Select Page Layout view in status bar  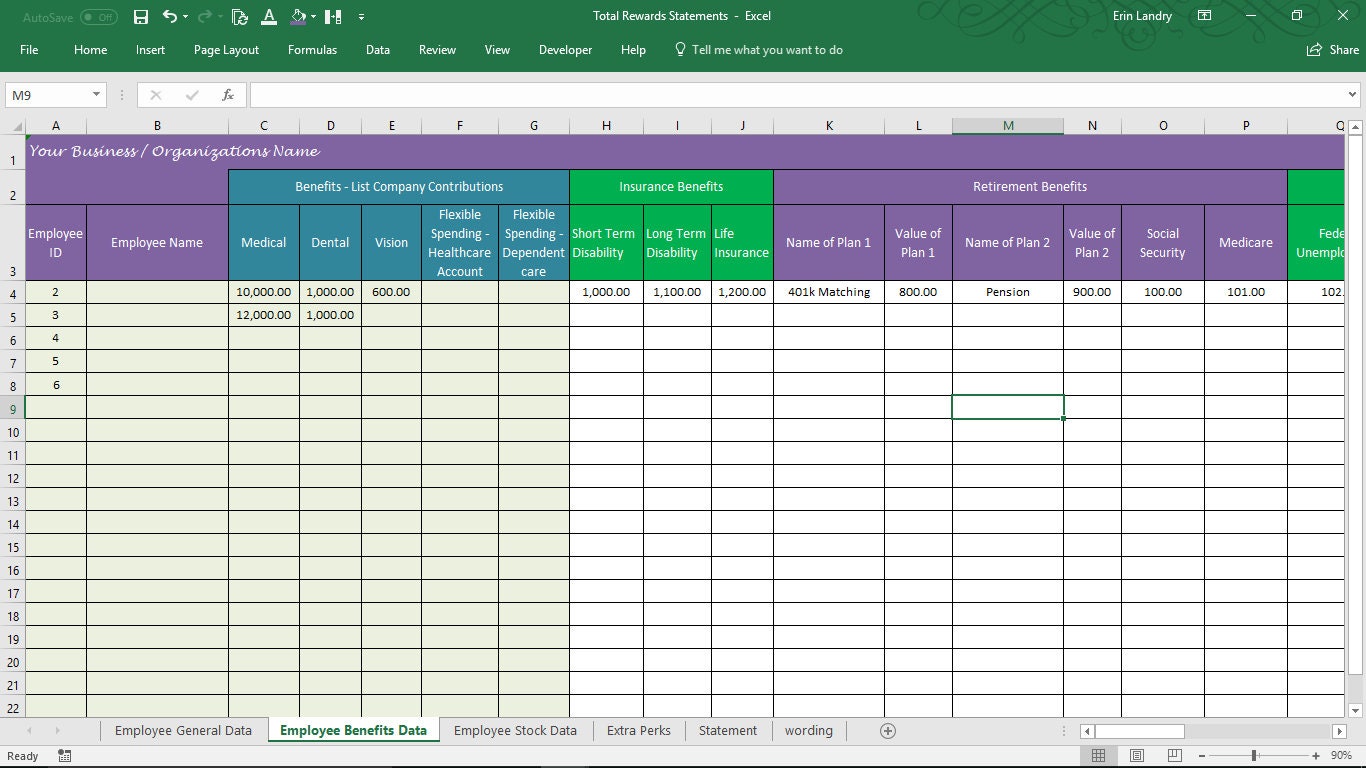click(1135, 755)
